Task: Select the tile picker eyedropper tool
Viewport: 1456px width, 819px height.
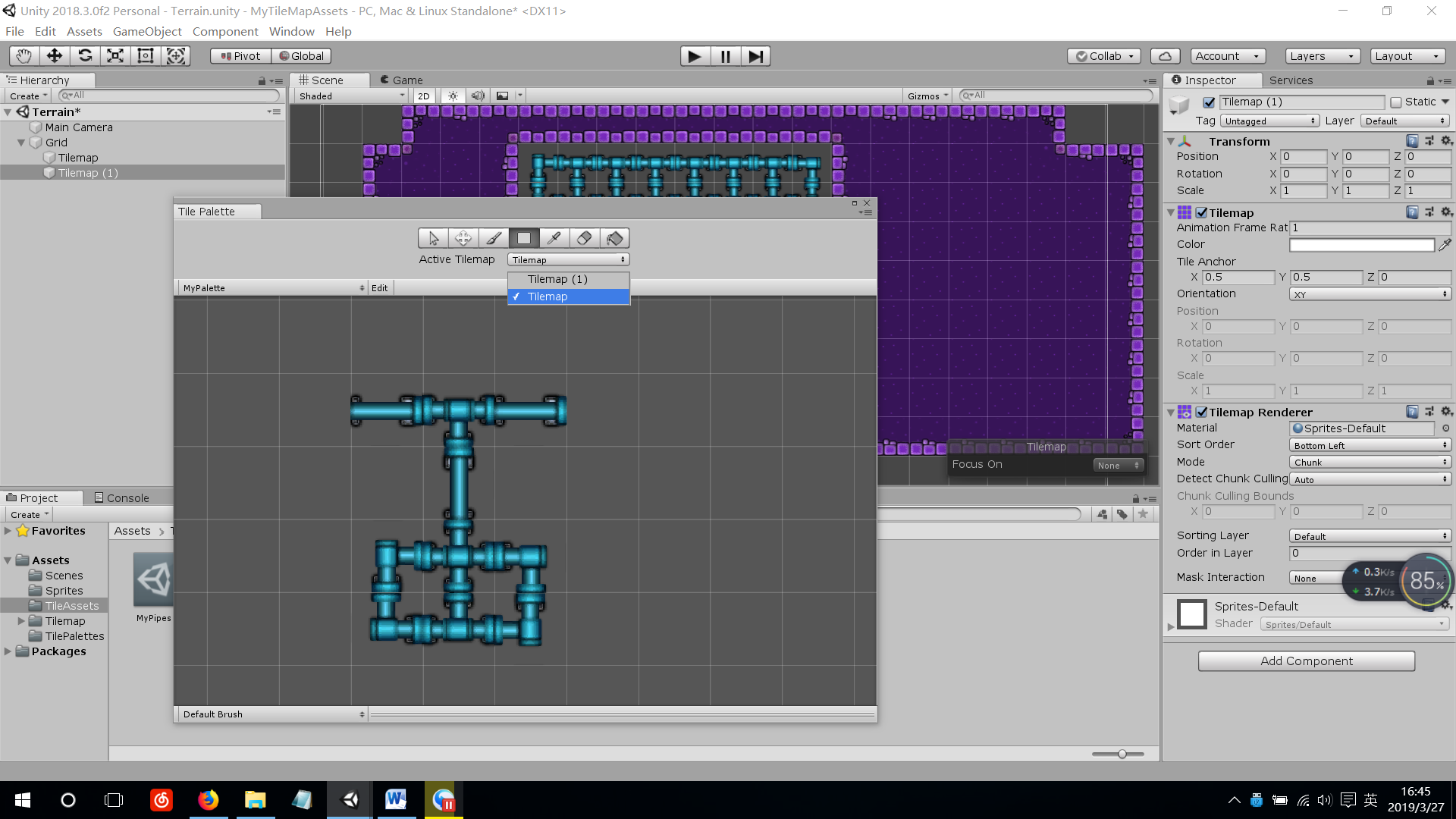Action: (554, 238)
